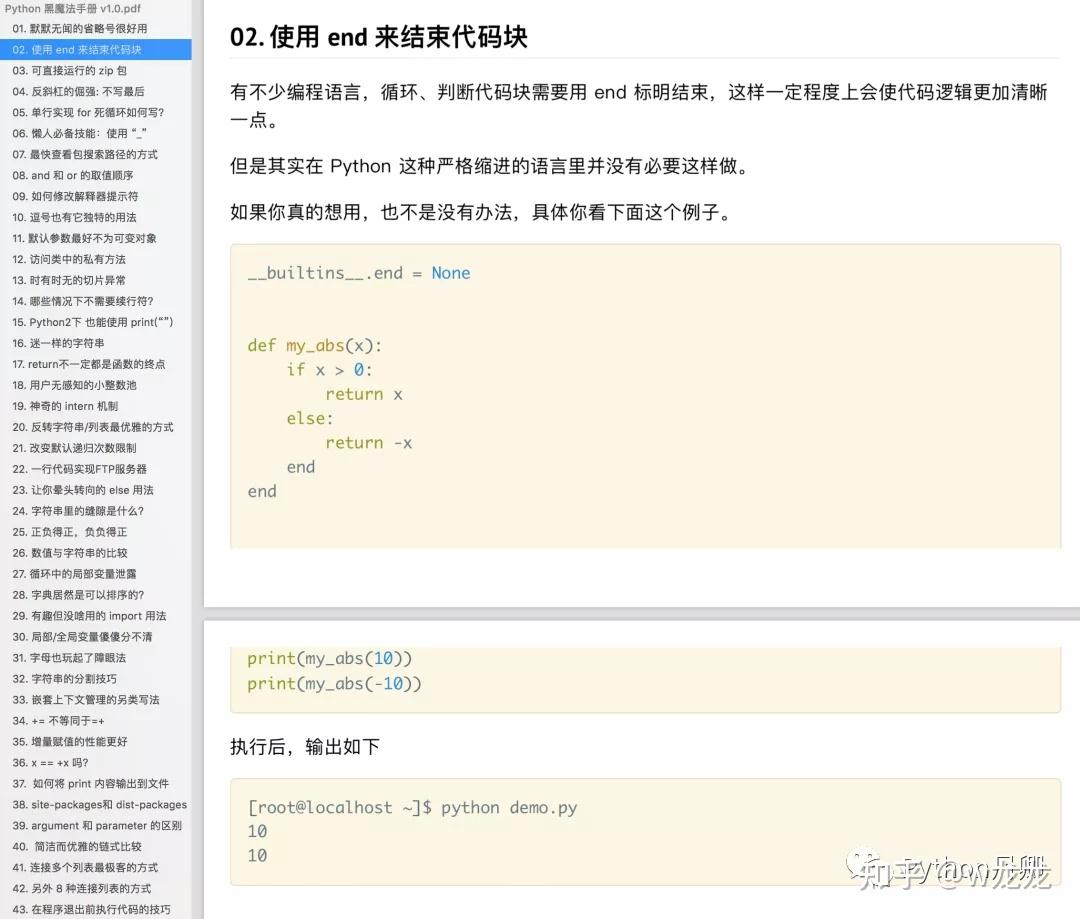1080x919 pixels.
Task: Open chapter 22 一行代码实现FTP服务器
Action: 90,469
